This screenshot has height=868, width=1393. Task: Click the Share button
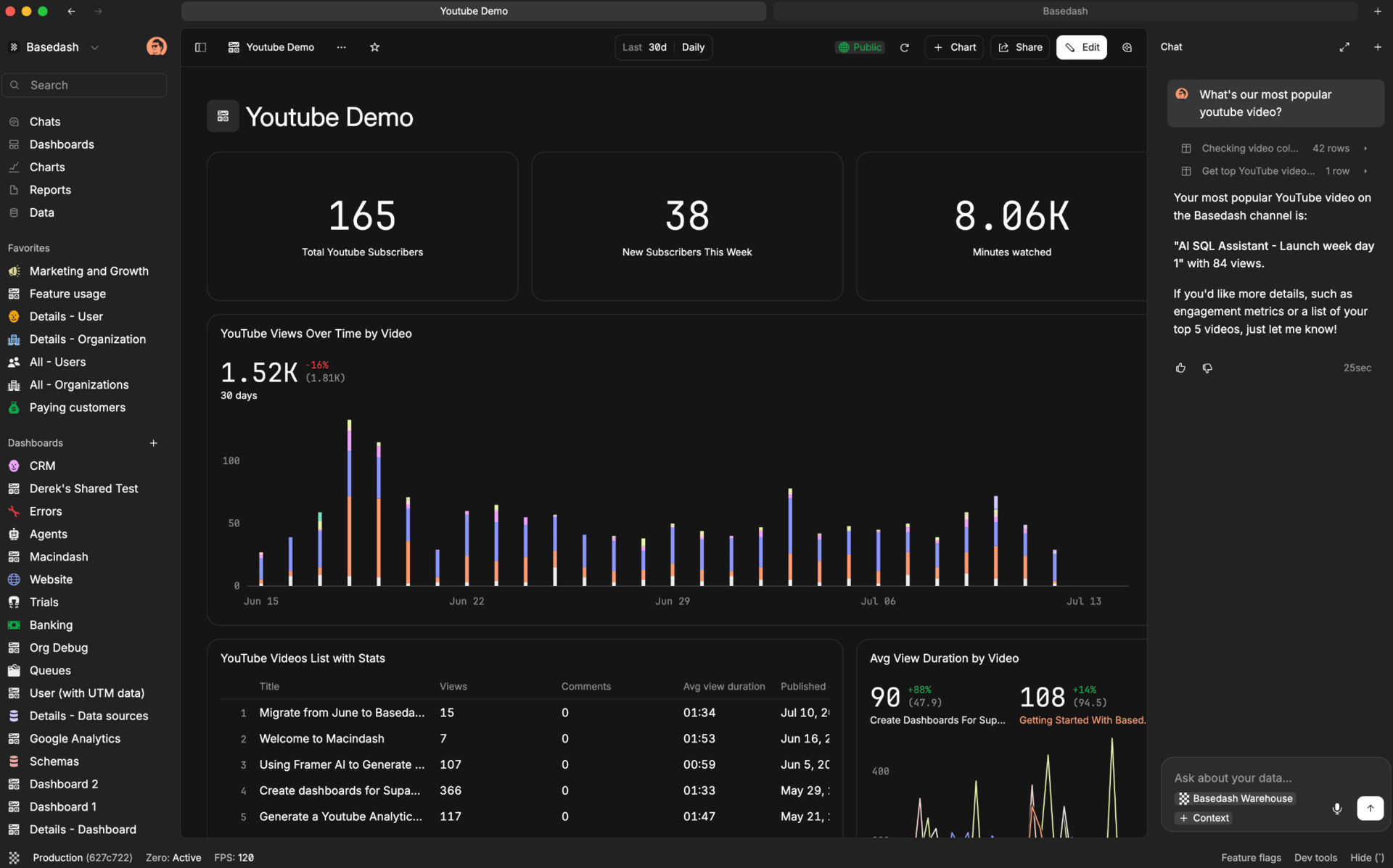point(1019,47)
